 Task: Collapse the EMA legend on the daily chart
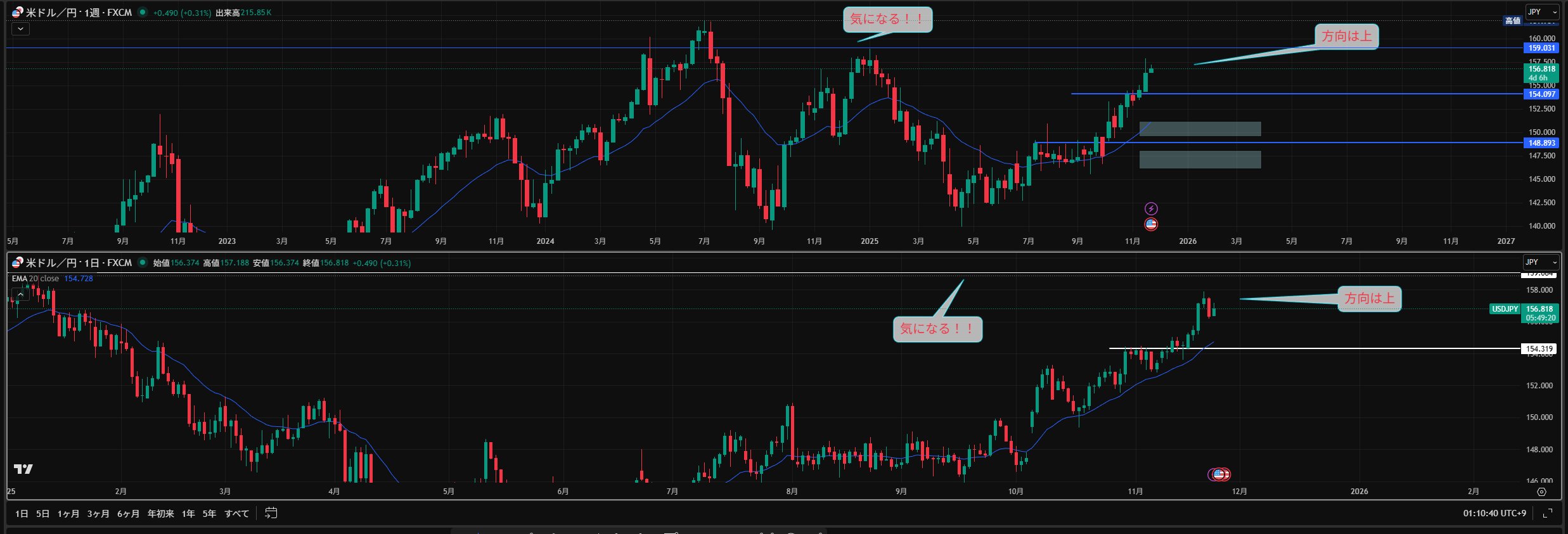[20, 294]
